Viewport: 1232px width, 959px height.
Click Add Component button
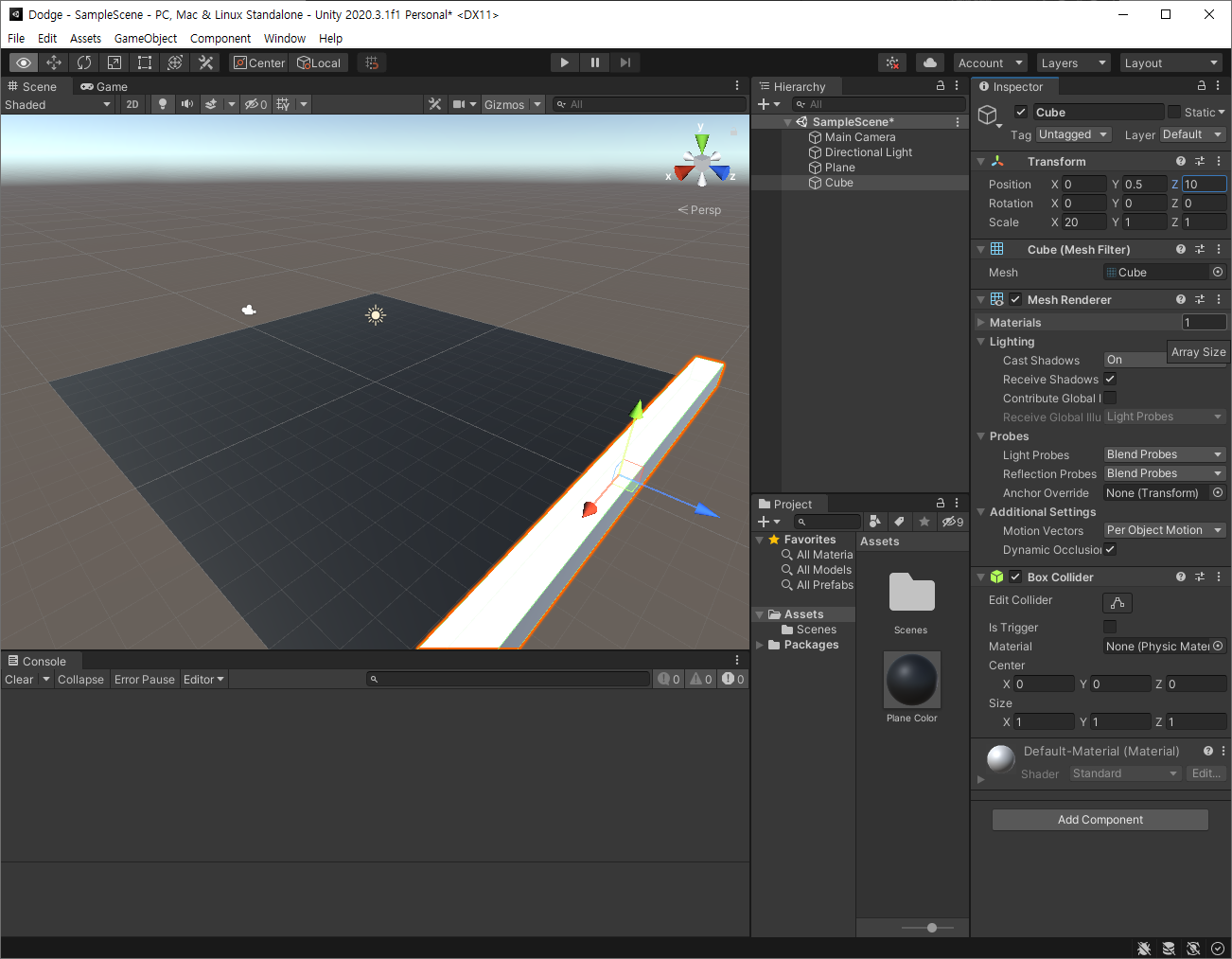click(x=1100, y=820)
